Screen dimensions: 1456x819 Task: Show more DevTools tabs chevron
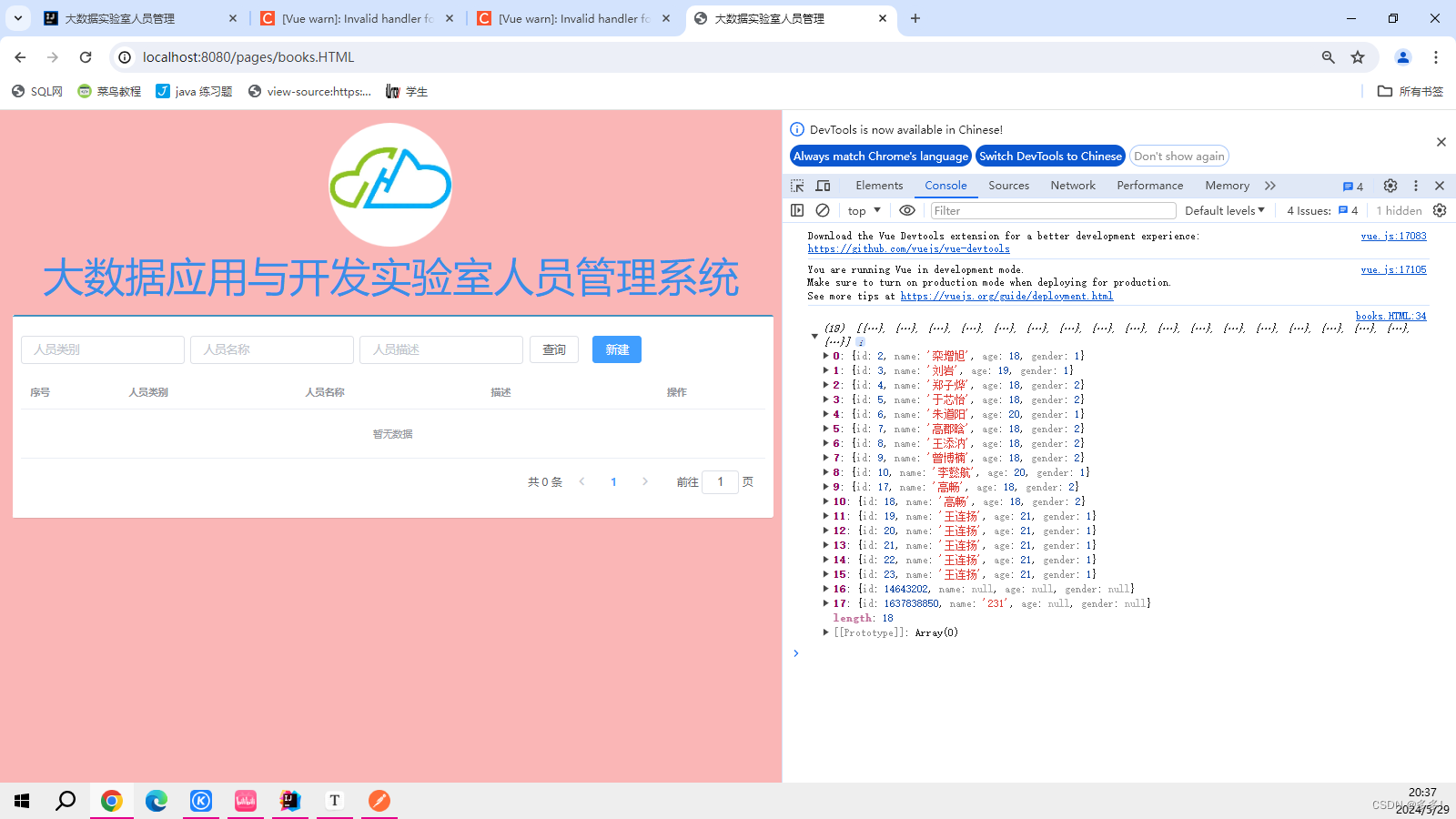coord(1270,186)
